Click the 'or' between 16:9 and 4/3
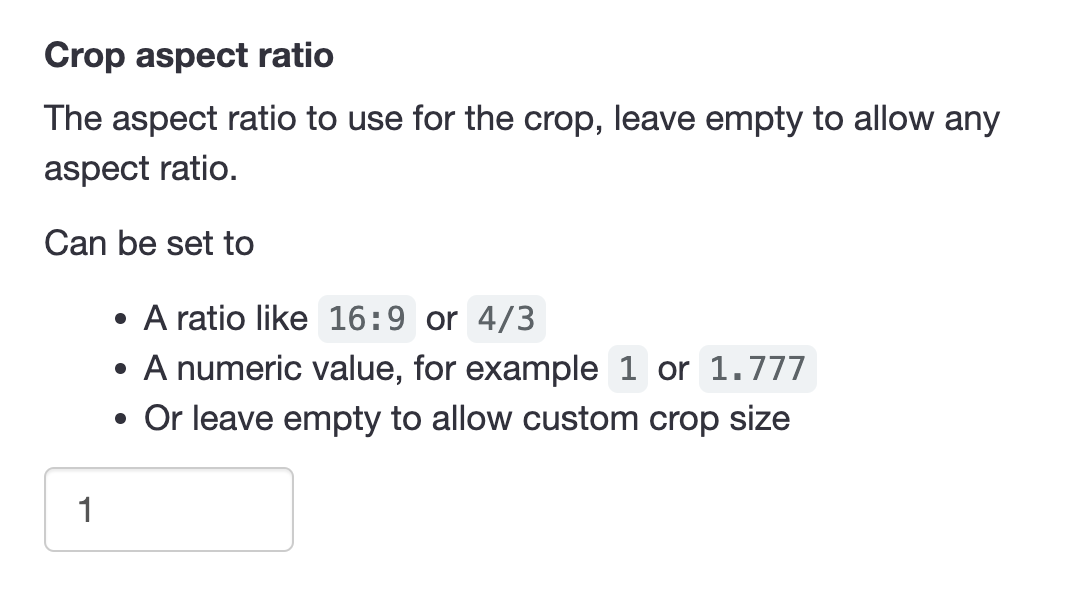1092x592 pixels. tap(441, 318)
